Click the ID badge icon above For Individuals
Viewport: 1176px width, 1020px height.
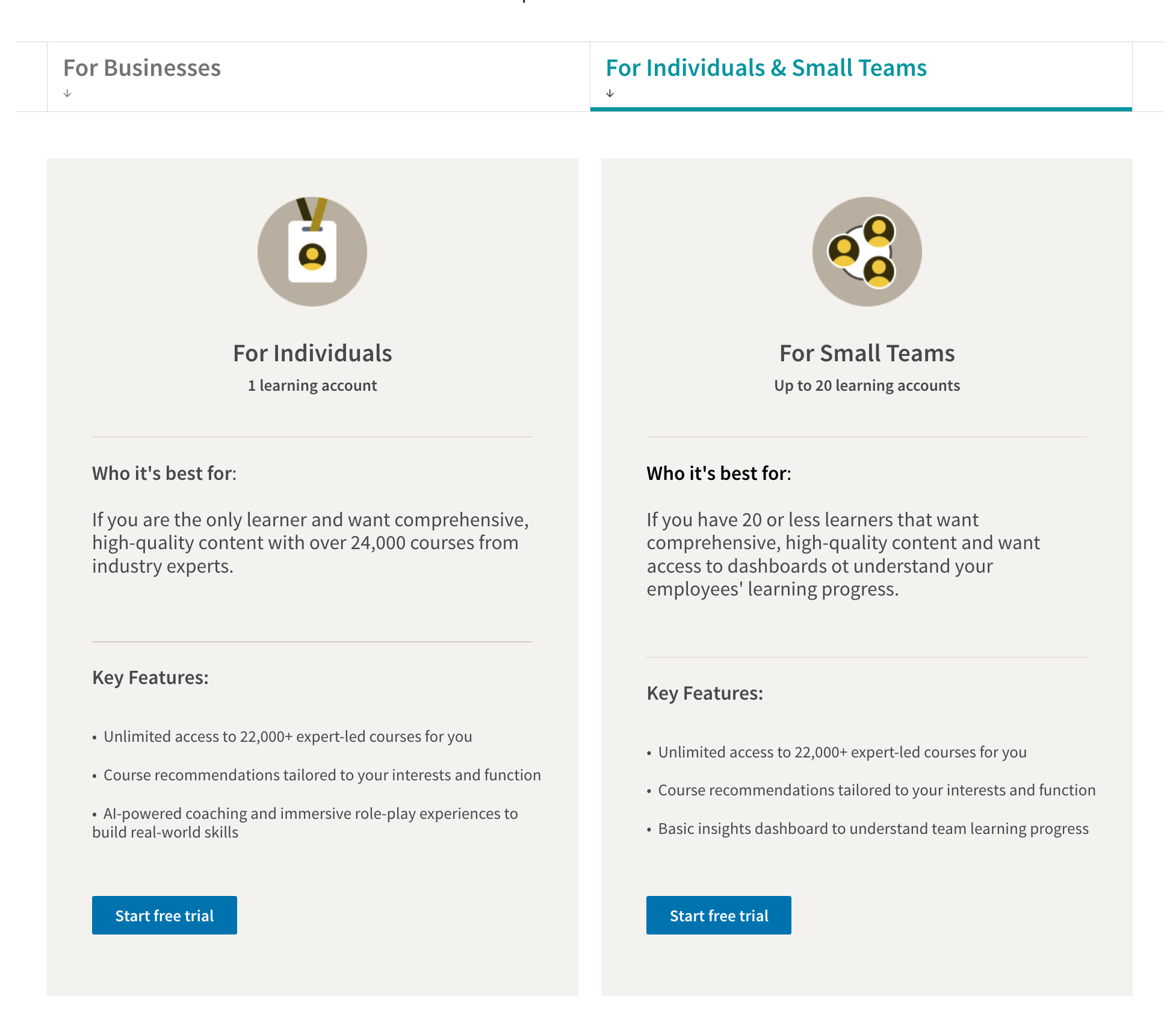(312, 252)
